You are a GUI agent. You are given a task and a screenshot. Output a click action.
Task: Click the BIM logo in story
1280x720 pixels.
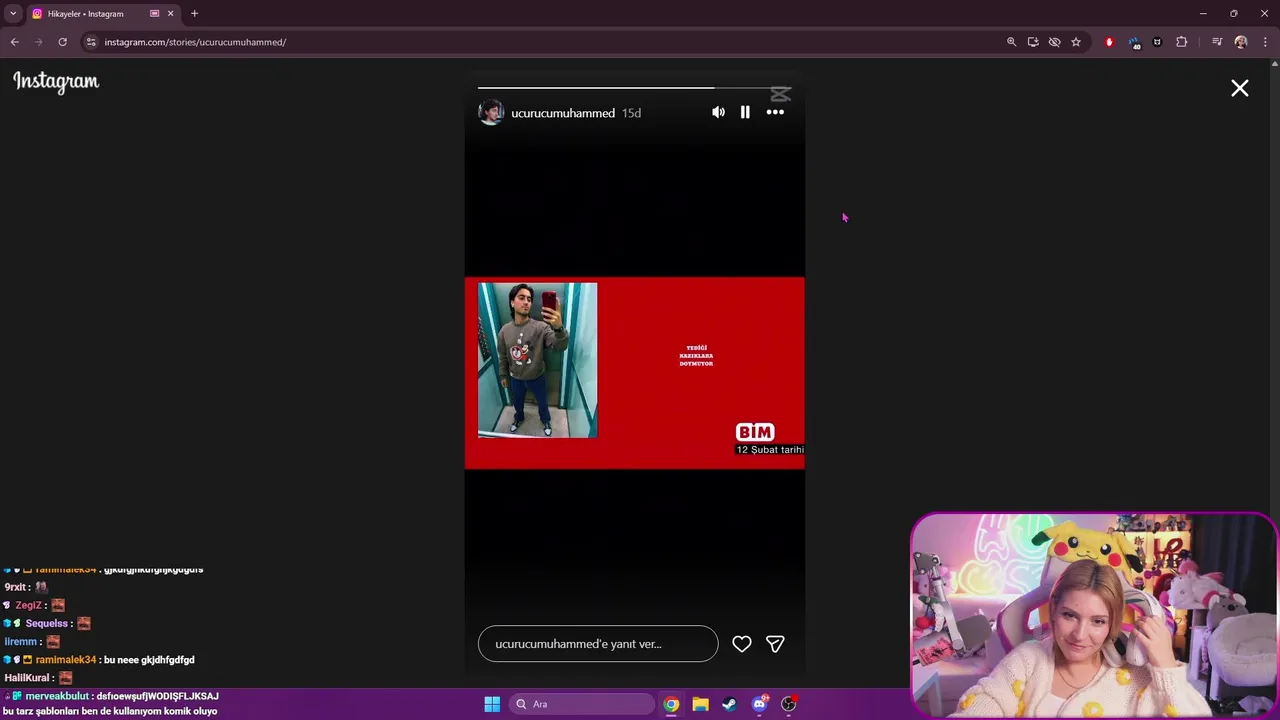[x=755, y=432]
